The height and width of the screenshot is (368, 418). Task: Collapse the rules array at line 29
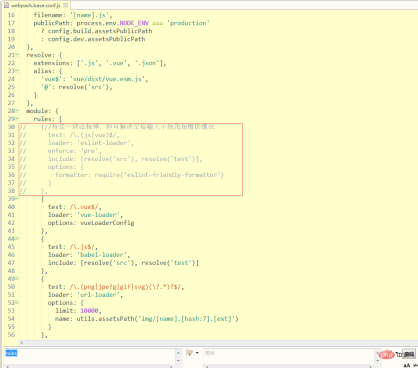point(17,119)
